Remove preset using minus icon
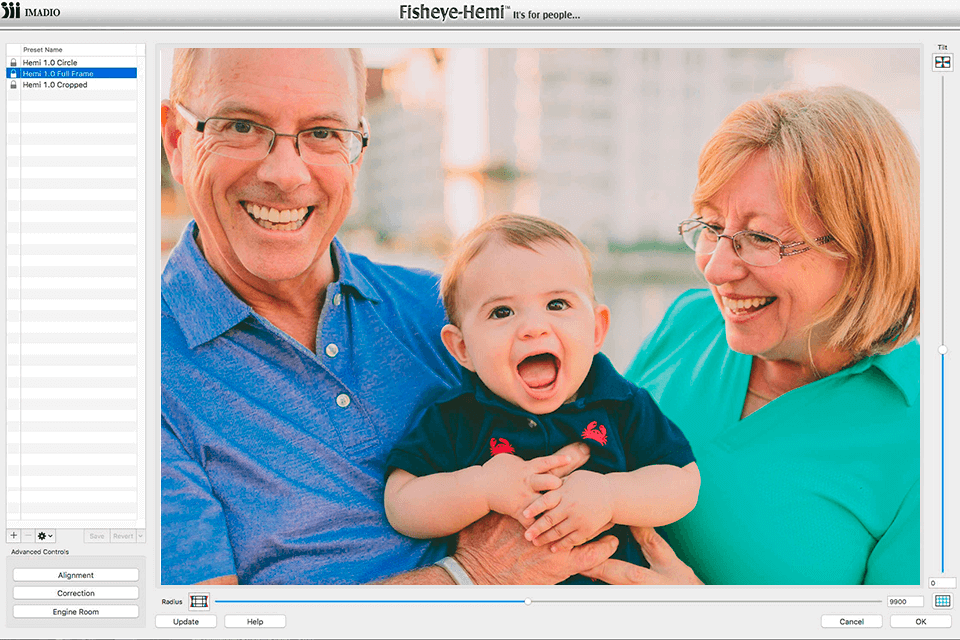 [27, 536]
